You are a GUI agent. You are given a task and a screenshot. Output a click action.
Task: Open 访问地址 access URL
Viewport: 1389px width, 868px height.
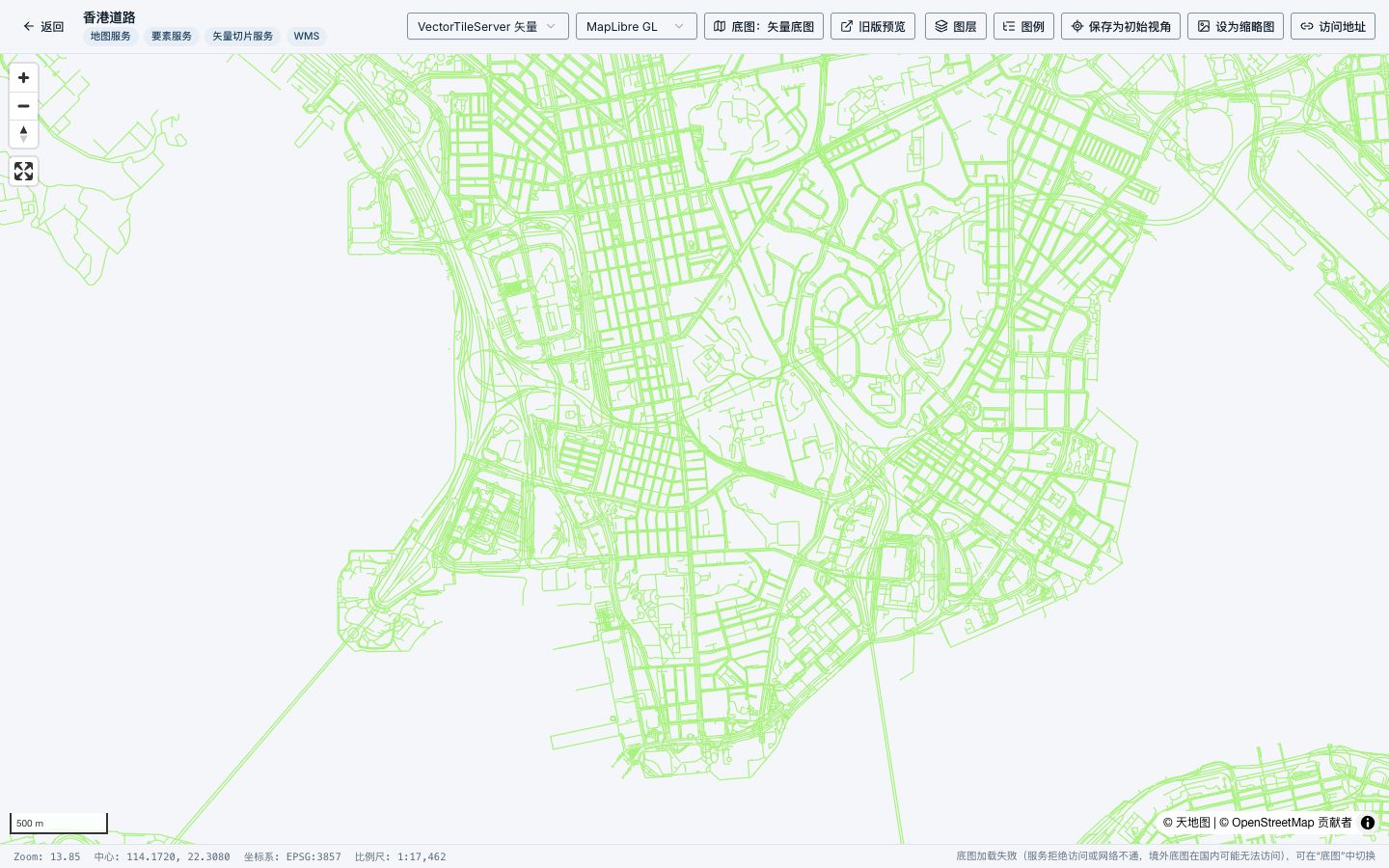[x=1333, y=27]
